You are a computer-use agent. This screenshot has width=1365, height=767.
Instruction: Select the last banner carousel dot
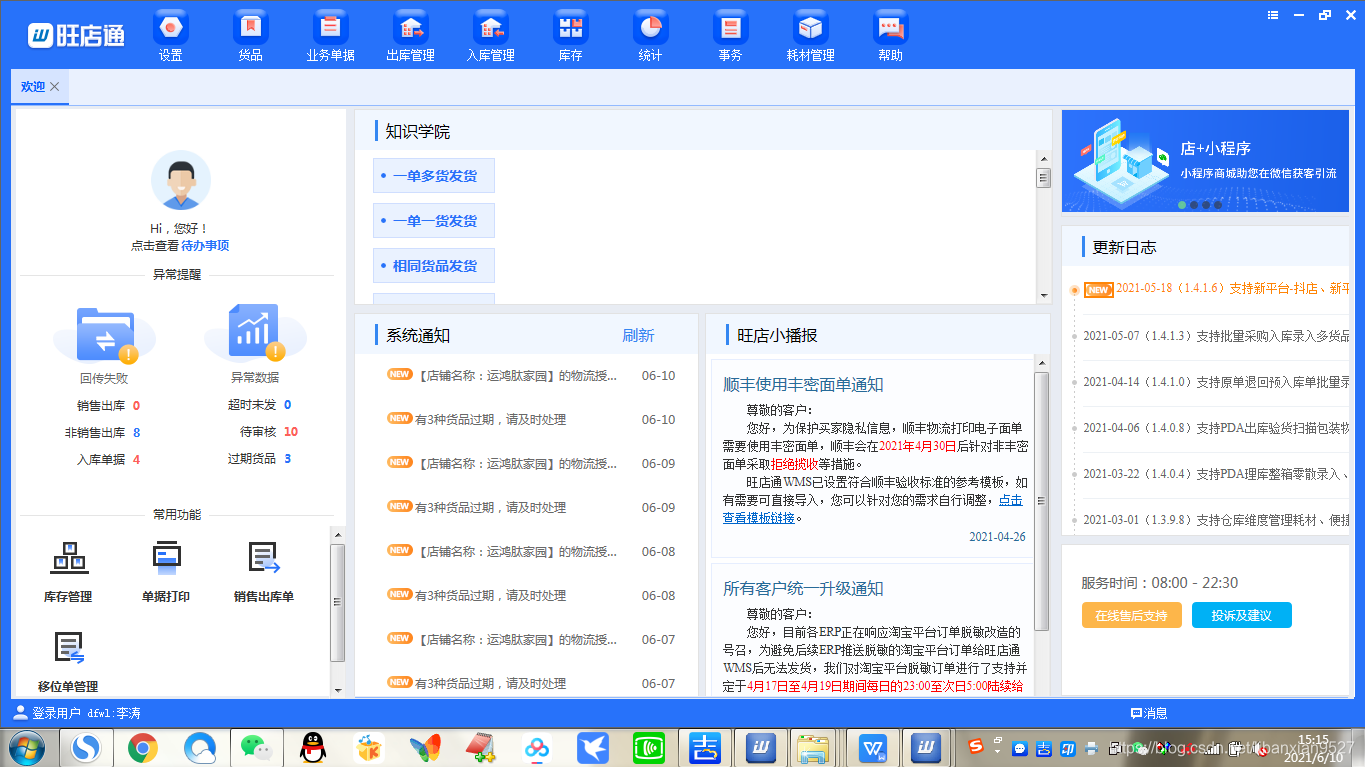pos(1218,204)
